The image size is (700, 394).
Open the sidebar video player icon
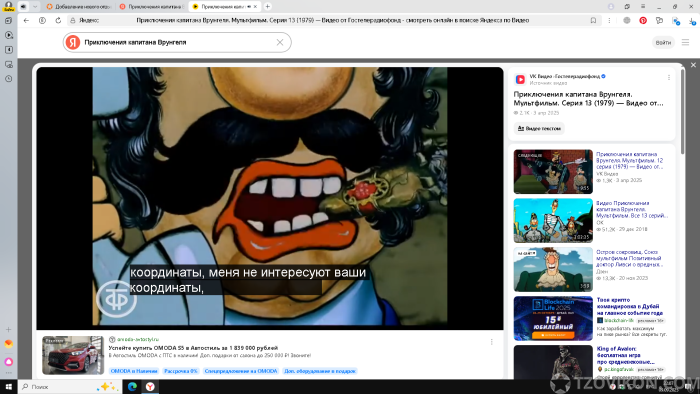(x=8, y=35)
